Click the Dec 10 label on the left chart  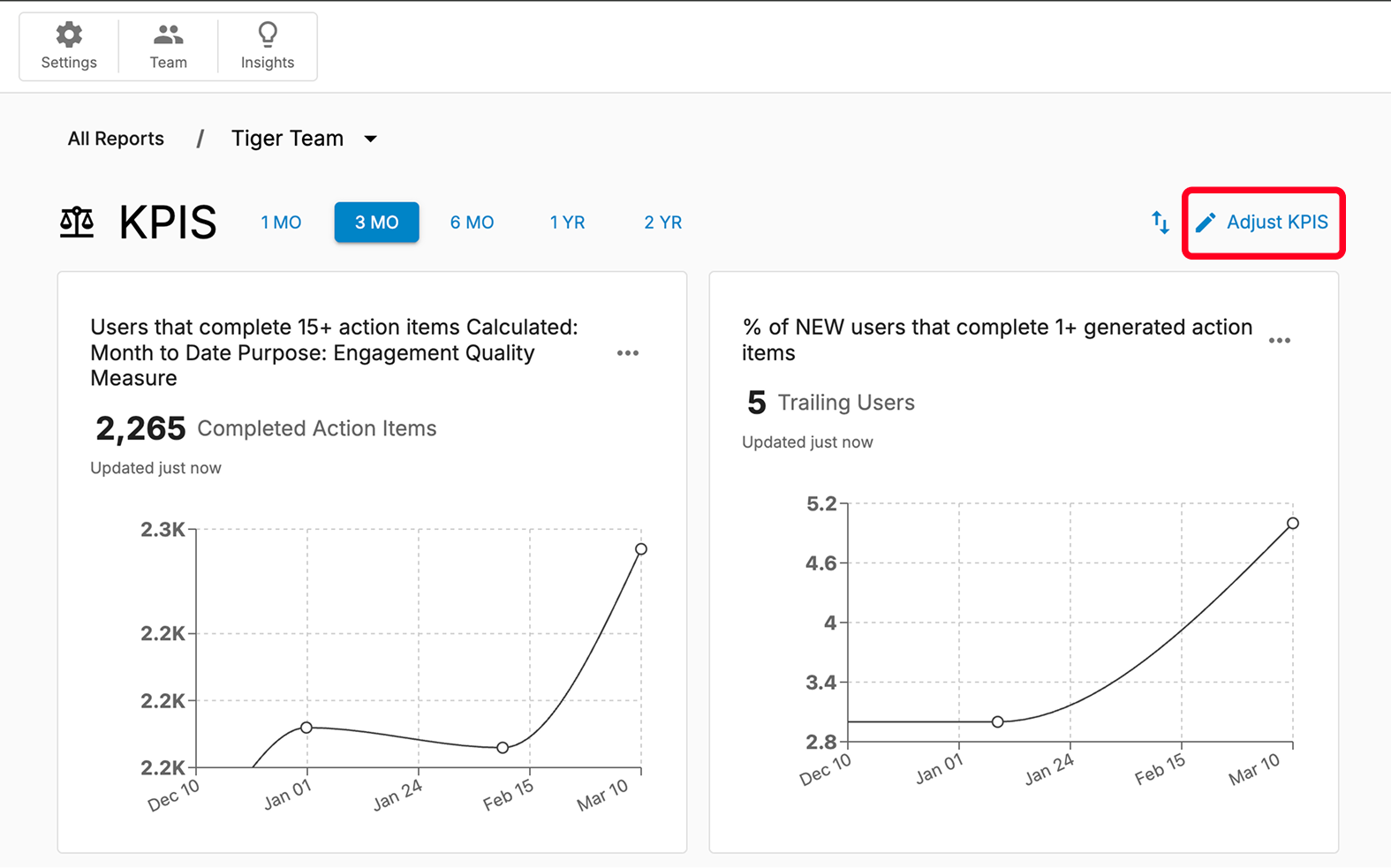(174, 795)
